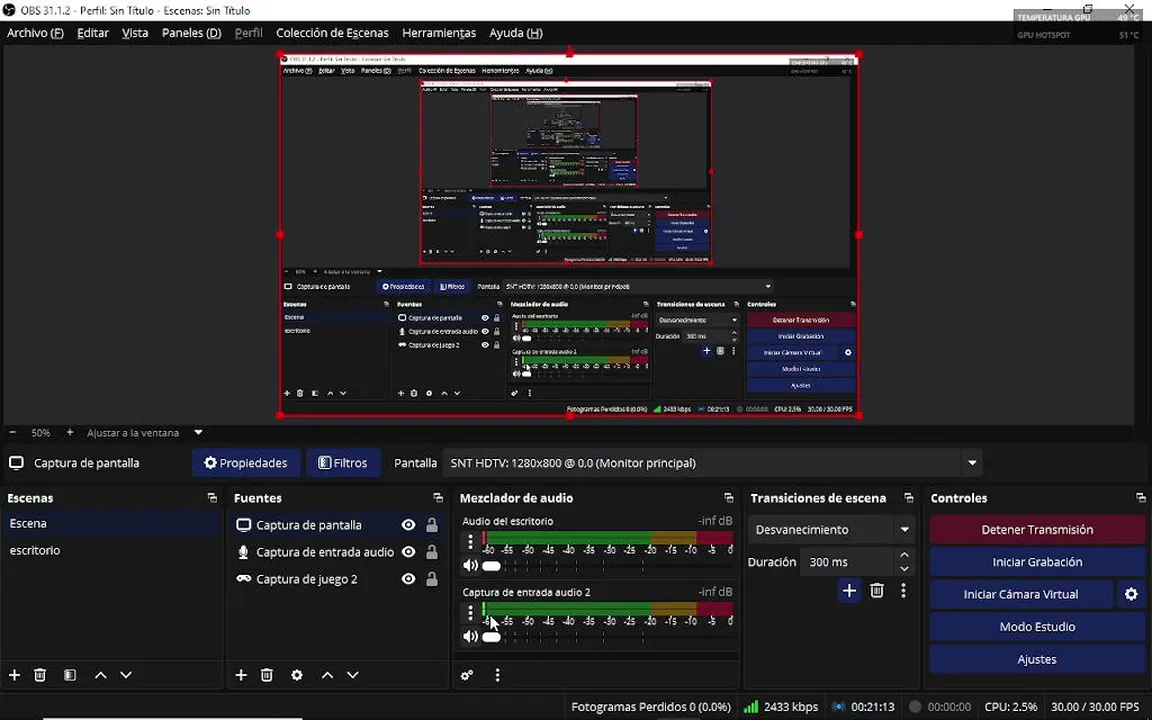Lock the Captura de juego 2 source

pyautogui.click(x=432, y=579)
